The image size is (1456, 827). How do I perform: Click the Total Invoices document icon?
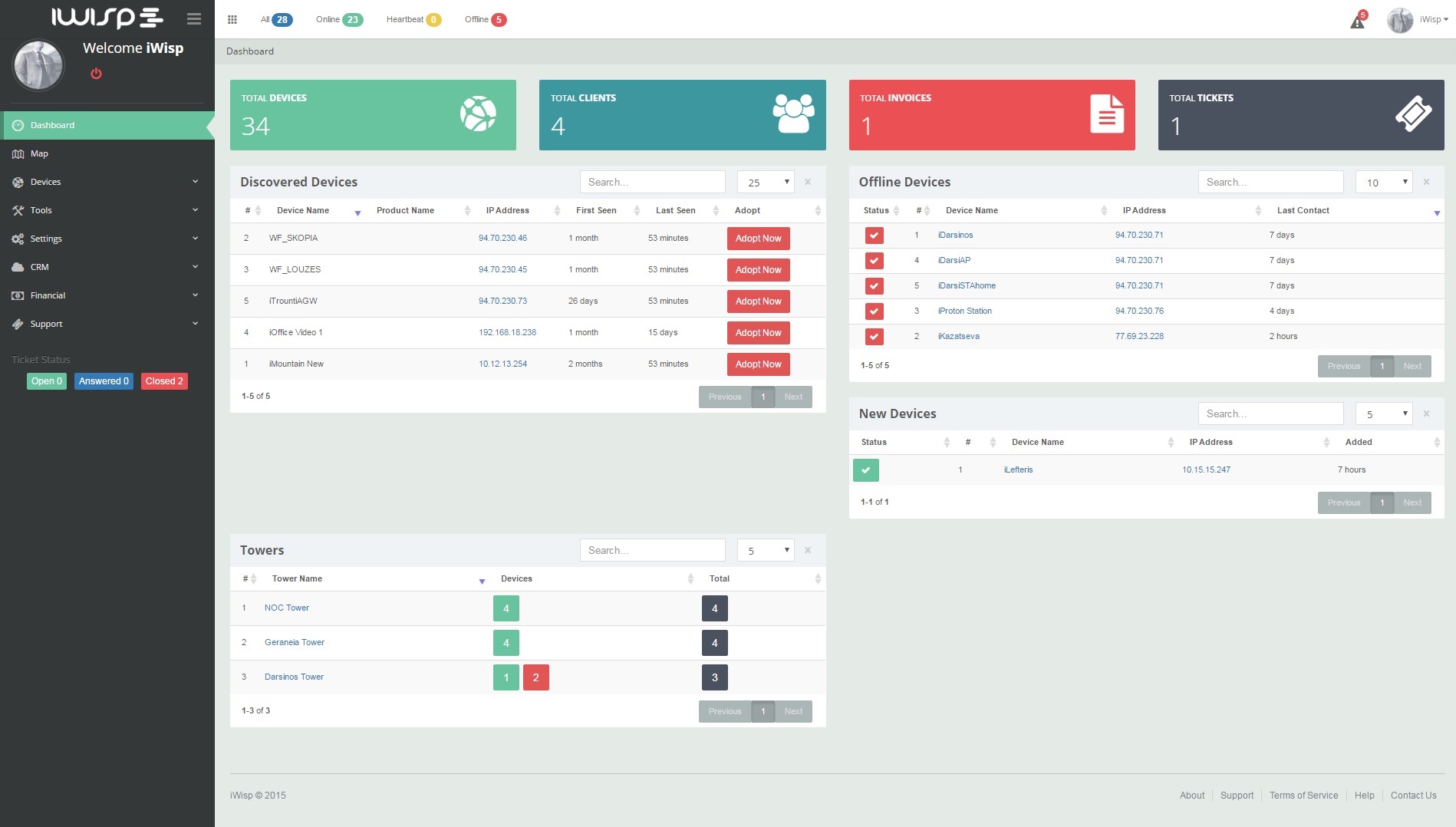1106,114
